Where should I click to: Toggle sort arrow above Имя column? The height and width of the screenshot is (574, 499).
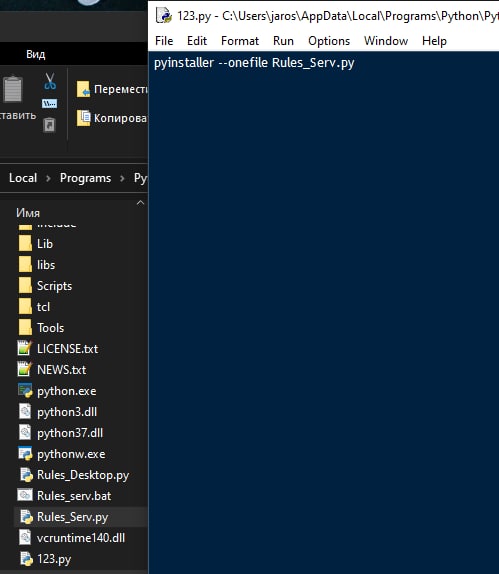[x=140, y=202]
